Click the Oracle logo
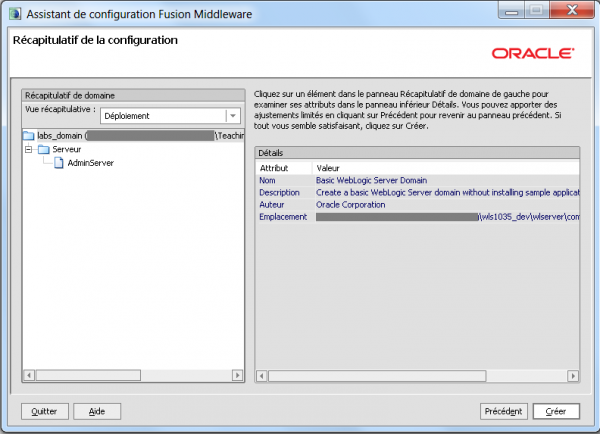 [x=533, y=53]
